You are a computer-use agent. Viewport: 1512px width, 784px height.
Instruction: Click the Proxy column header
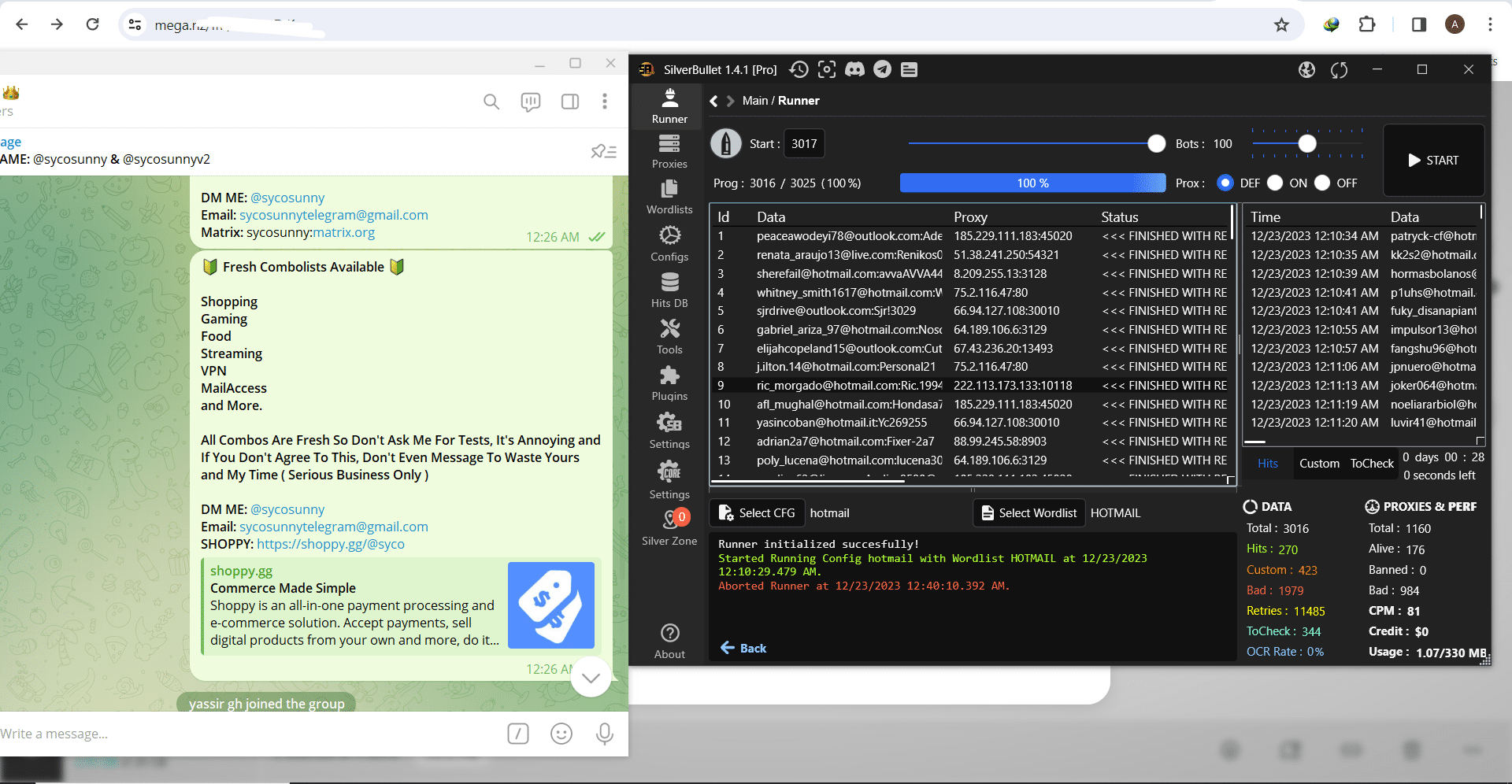click(x=970, y=217)
